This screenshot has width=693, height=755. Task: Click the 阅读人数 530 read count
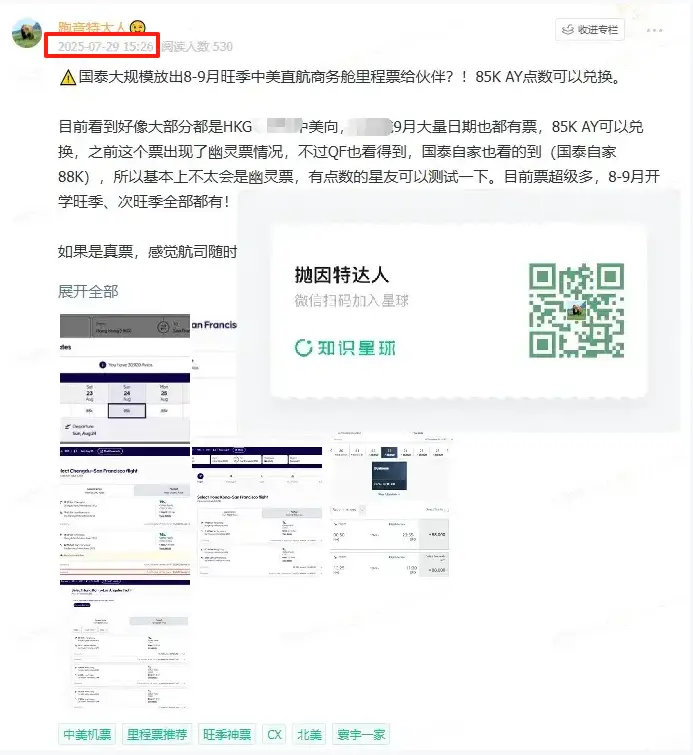click(x=197, y=46)
